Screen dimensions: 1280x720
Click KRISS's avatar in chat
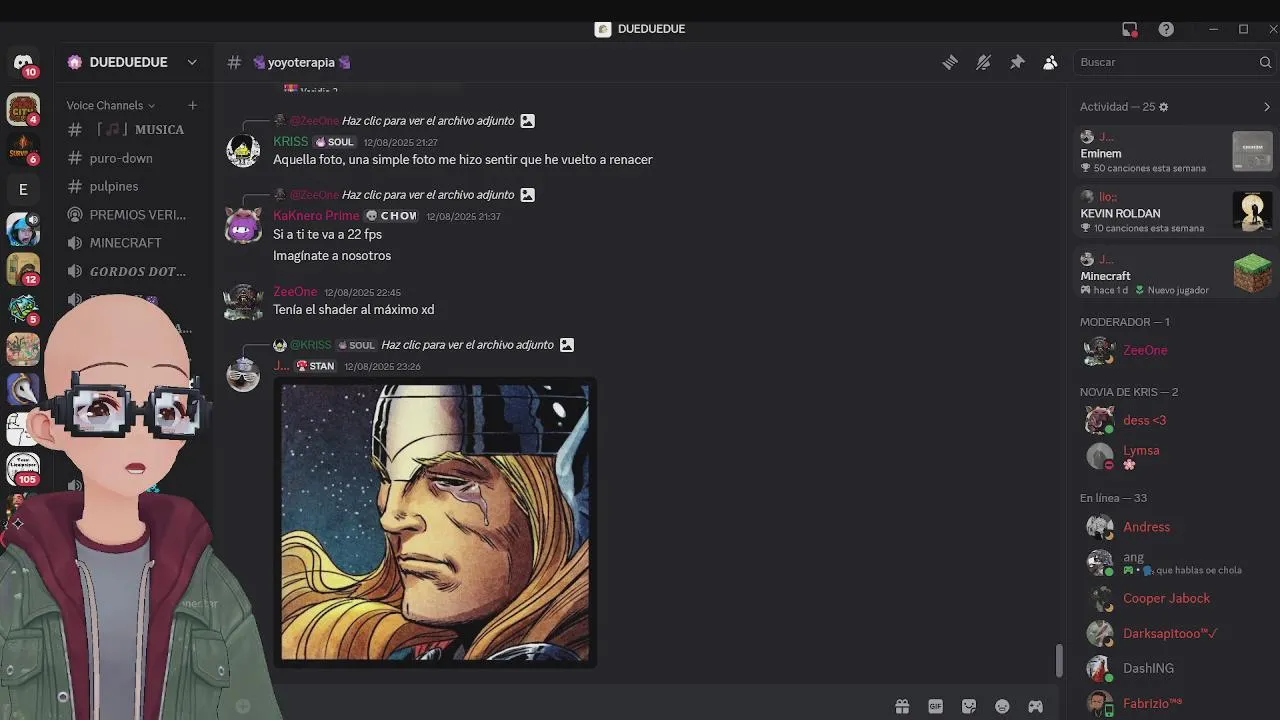pyautogui.click(x=243, y=151)
